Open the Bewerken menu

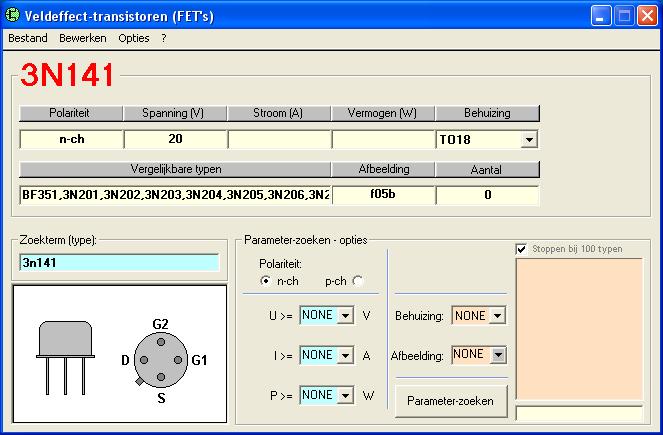[83, 38]
